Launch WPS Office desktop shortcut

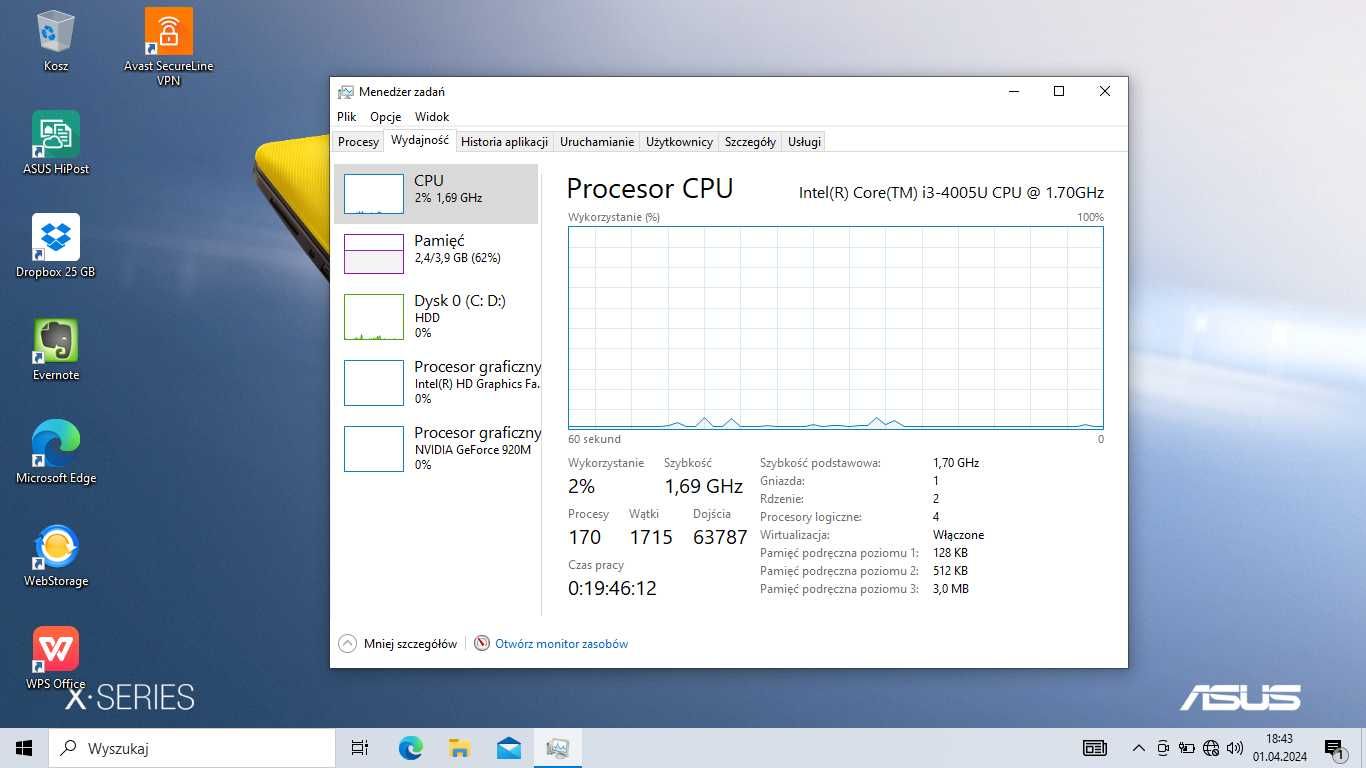coord(56,659)
